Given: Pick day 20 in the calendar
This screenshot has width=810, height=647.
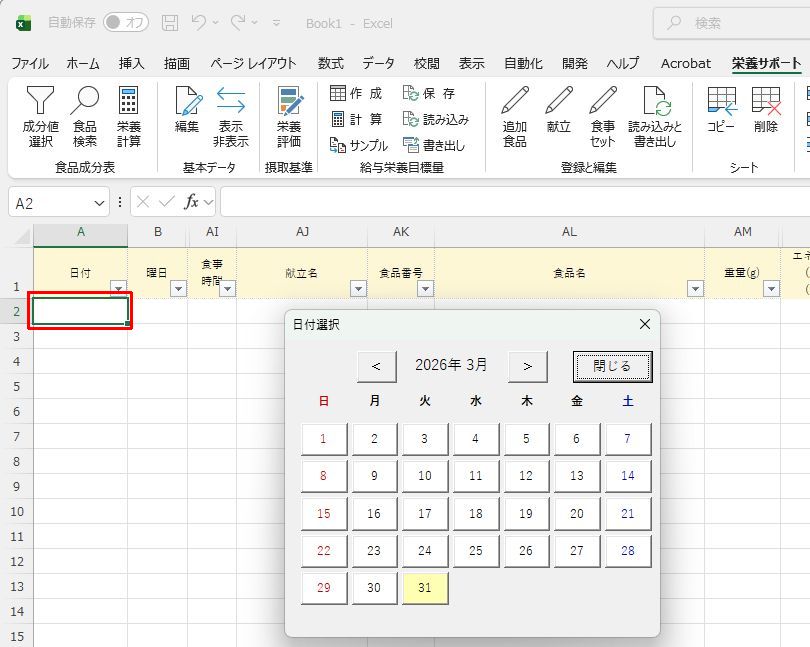Looking at the screenshot, I should click(x=577, y=513).
